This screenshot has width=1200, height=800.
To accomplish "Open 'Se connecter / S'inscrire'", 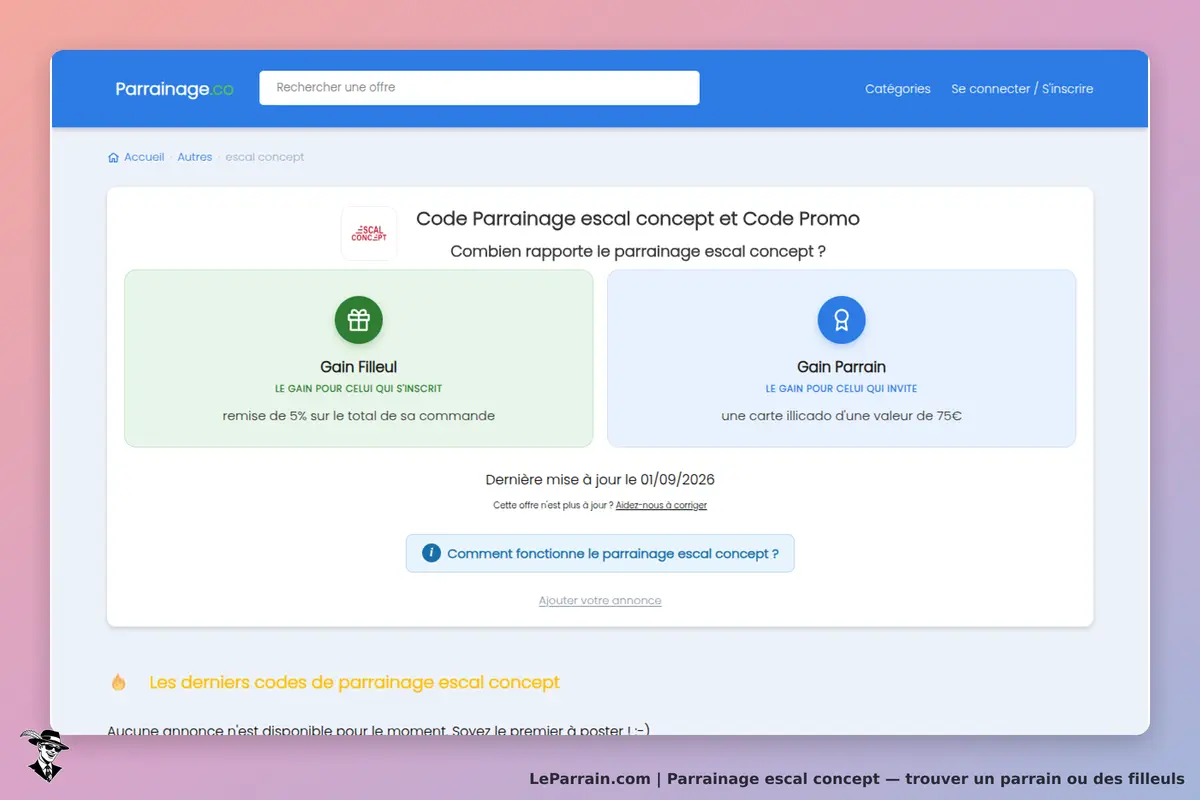I will click(1022, 89).
